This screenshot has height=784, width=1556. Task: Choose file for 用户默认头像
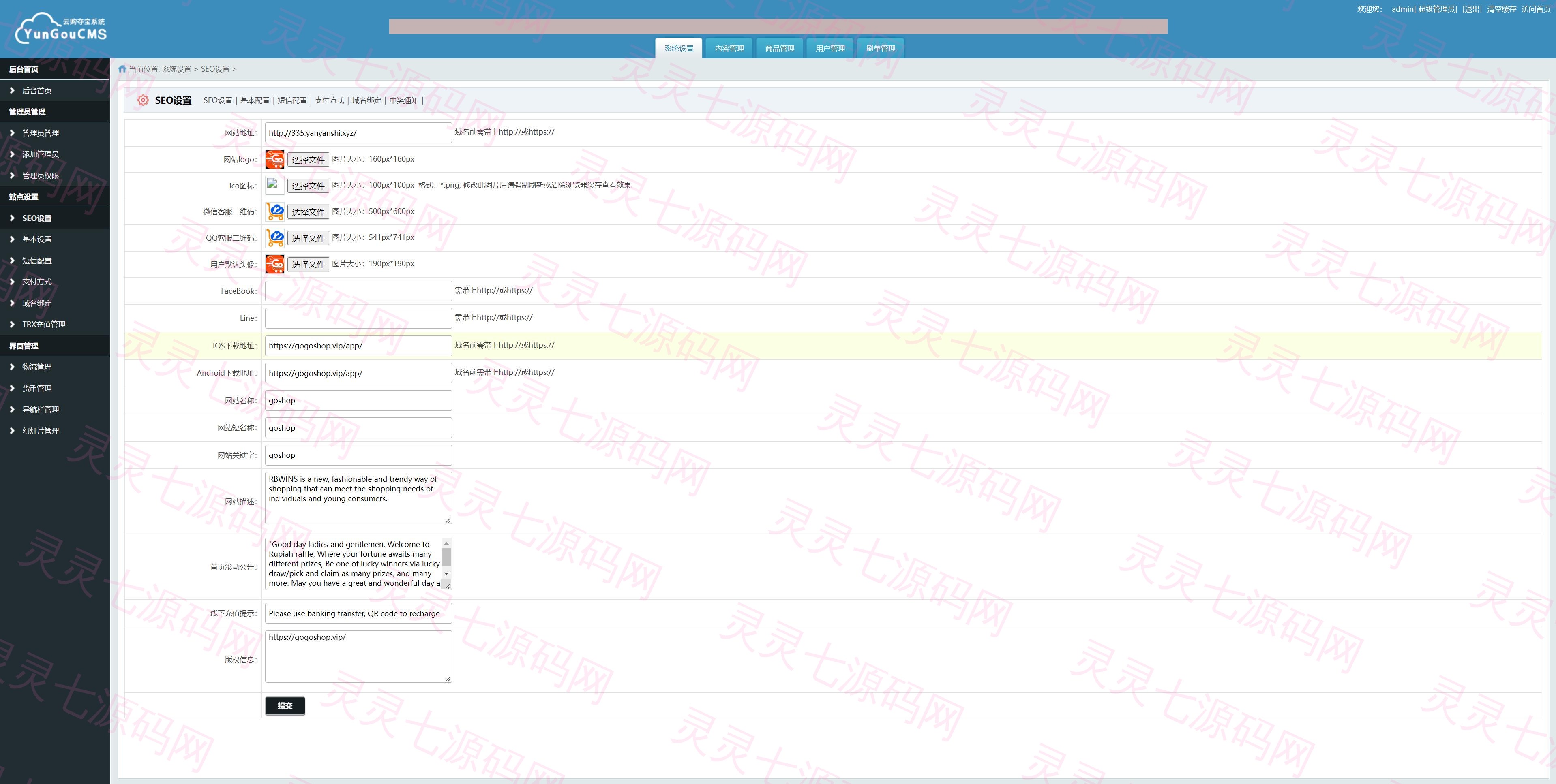[308, 264]
